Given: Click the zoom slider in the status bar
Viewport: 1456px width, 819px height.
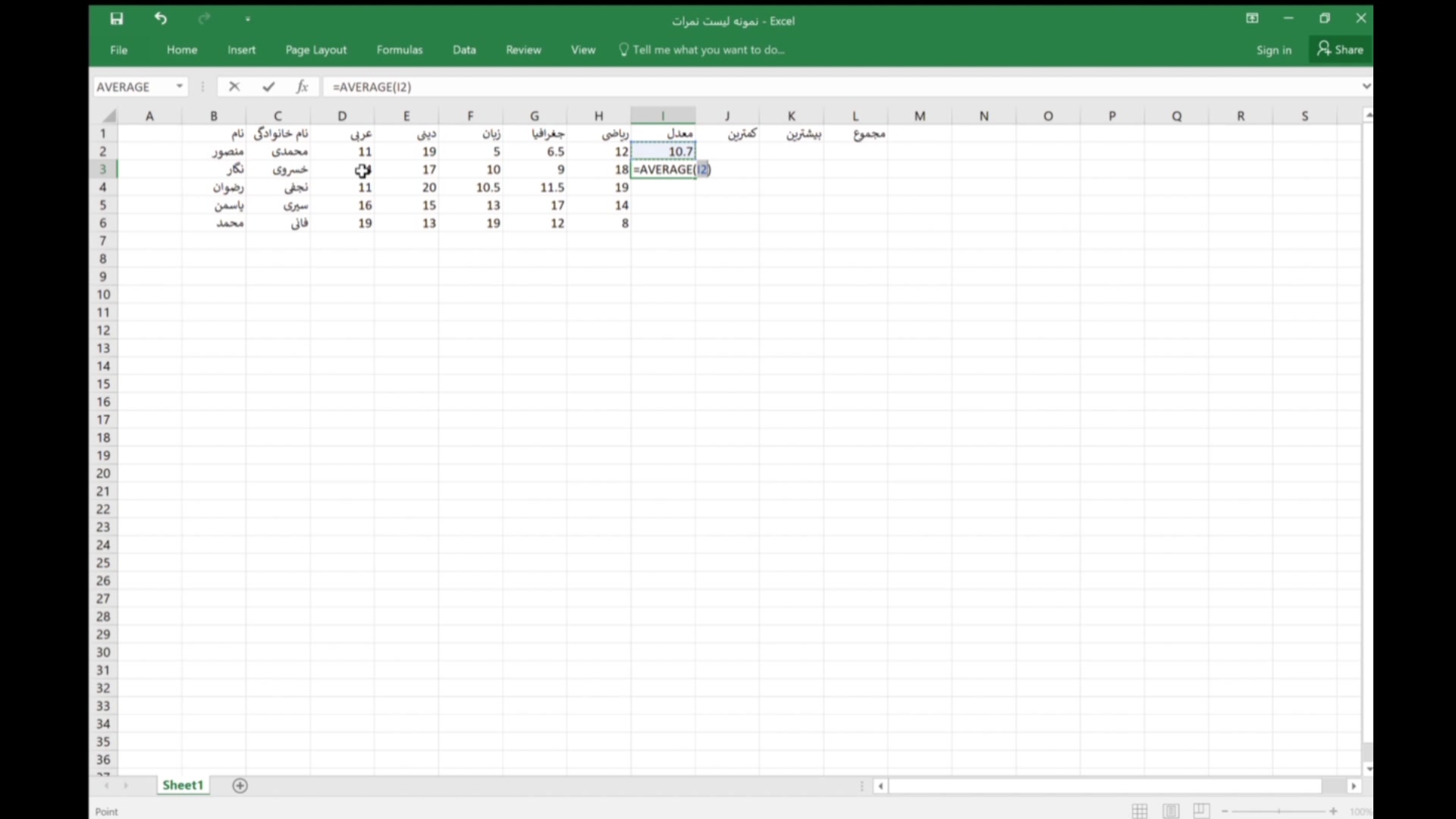Looking at the screenshot, I should (x=1279, y=811).
